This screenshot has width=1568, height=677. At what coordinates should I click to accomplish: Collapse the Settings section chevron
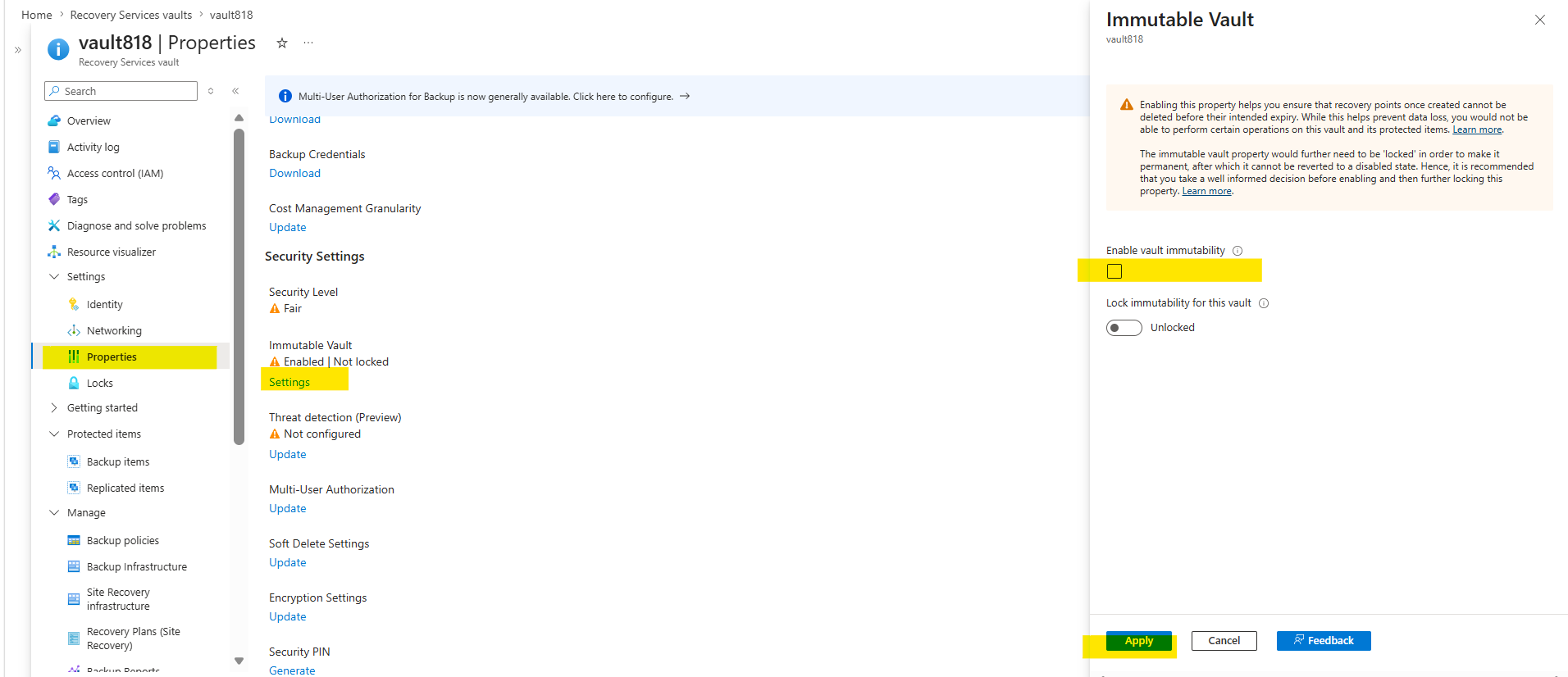click(x=54, y=276)
